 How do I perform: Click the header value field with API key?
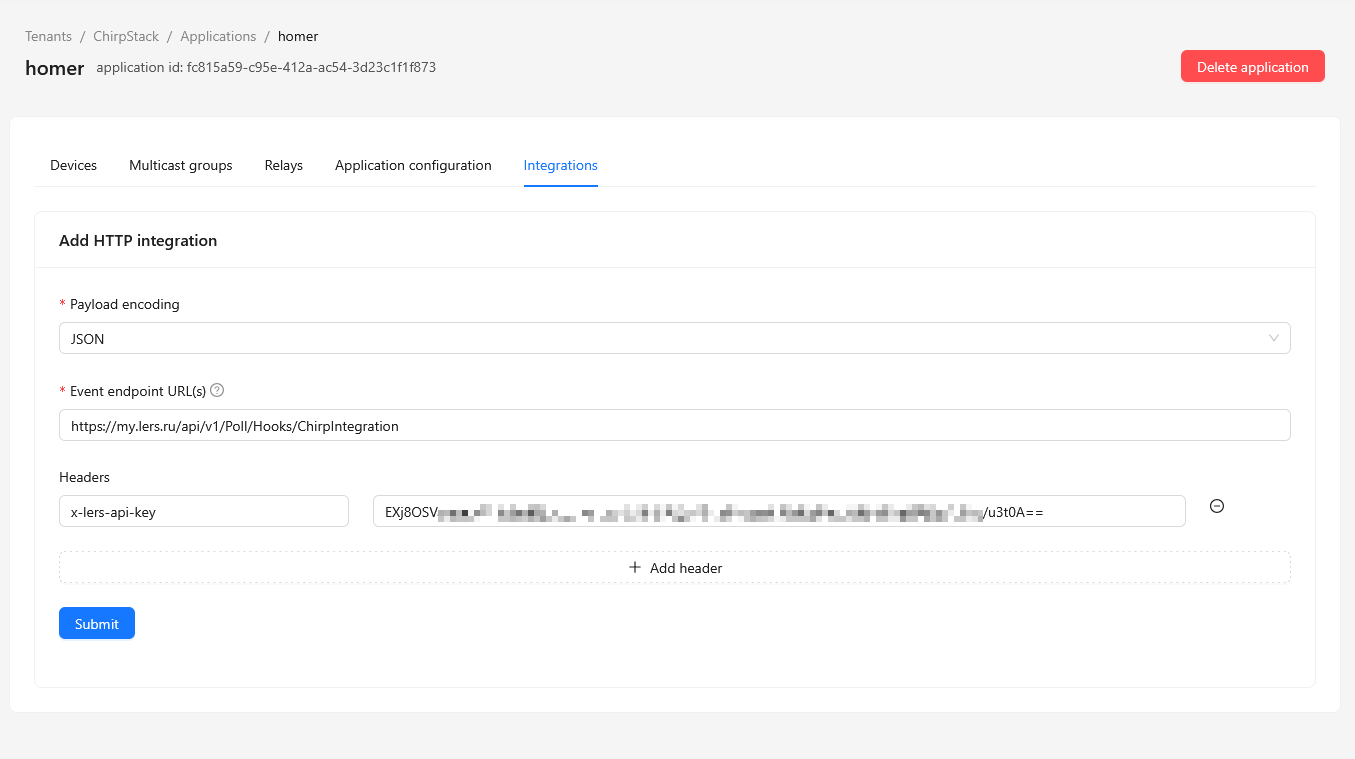[778, 511]
